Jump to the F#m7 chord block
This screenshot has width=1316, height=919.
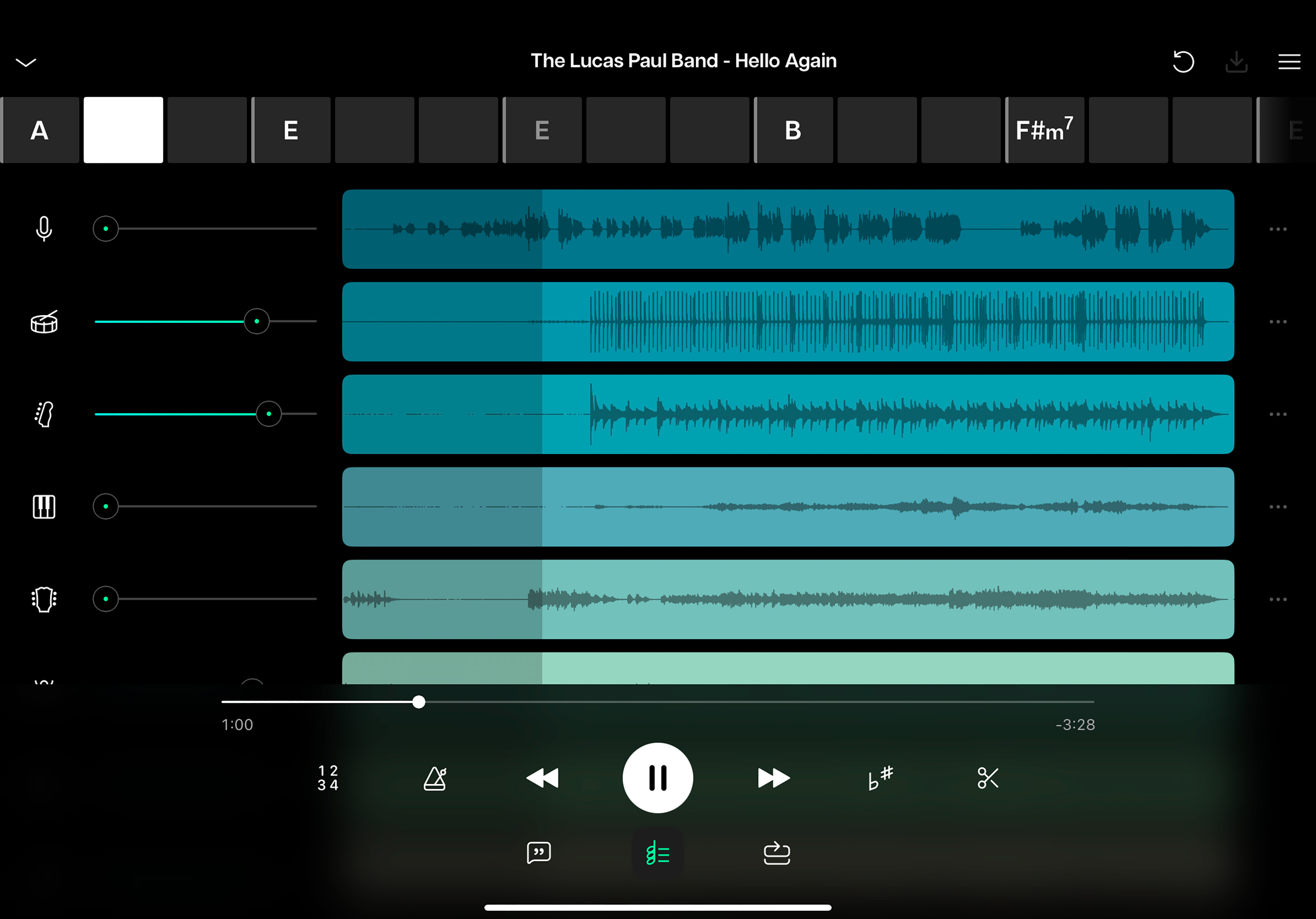tap(1044, 131)
